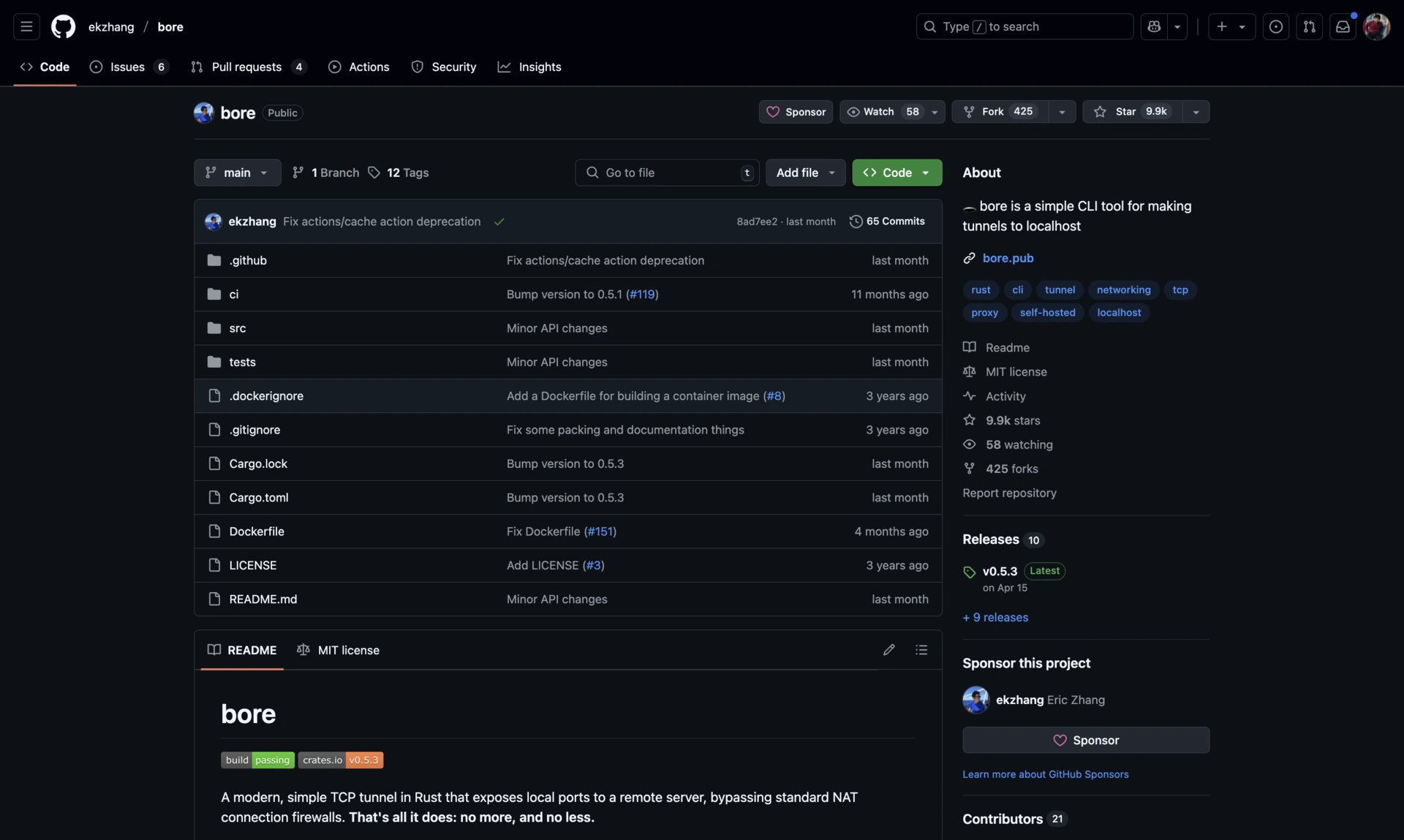Click the crates.io v0.5.3 badge
Viewport: 1404px width, 840px height.
pos(341,760)
